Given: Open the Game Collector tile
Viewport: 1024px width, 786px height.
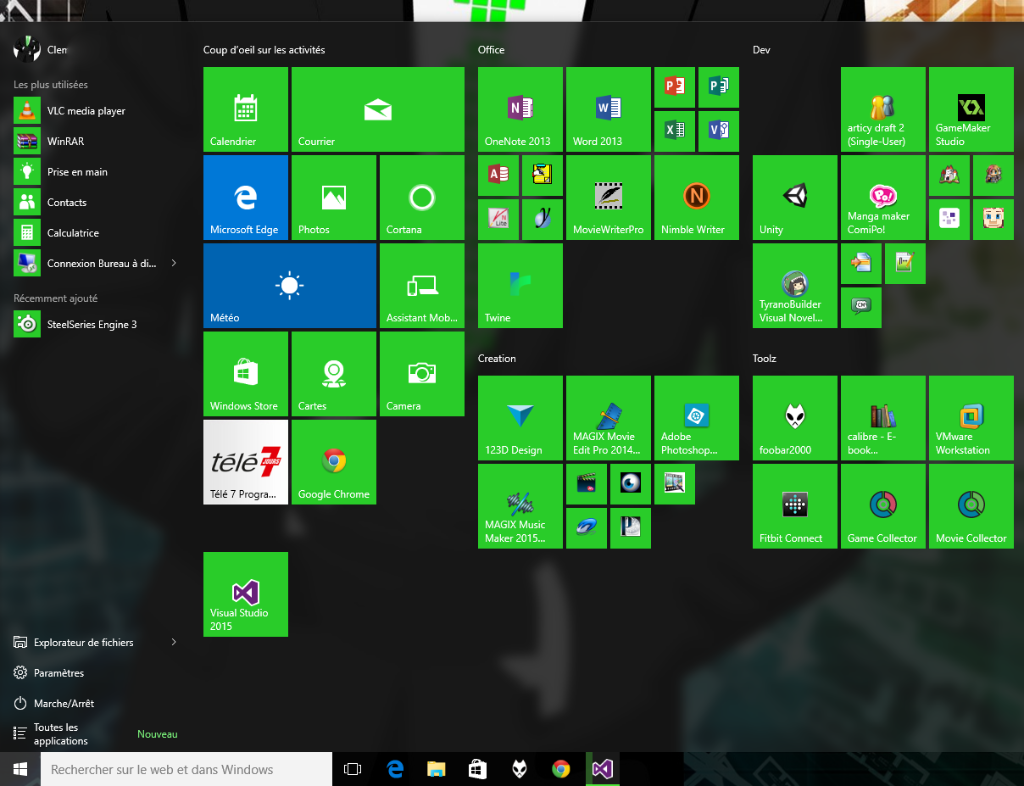Looking at the screenshot, I should 883,506.
